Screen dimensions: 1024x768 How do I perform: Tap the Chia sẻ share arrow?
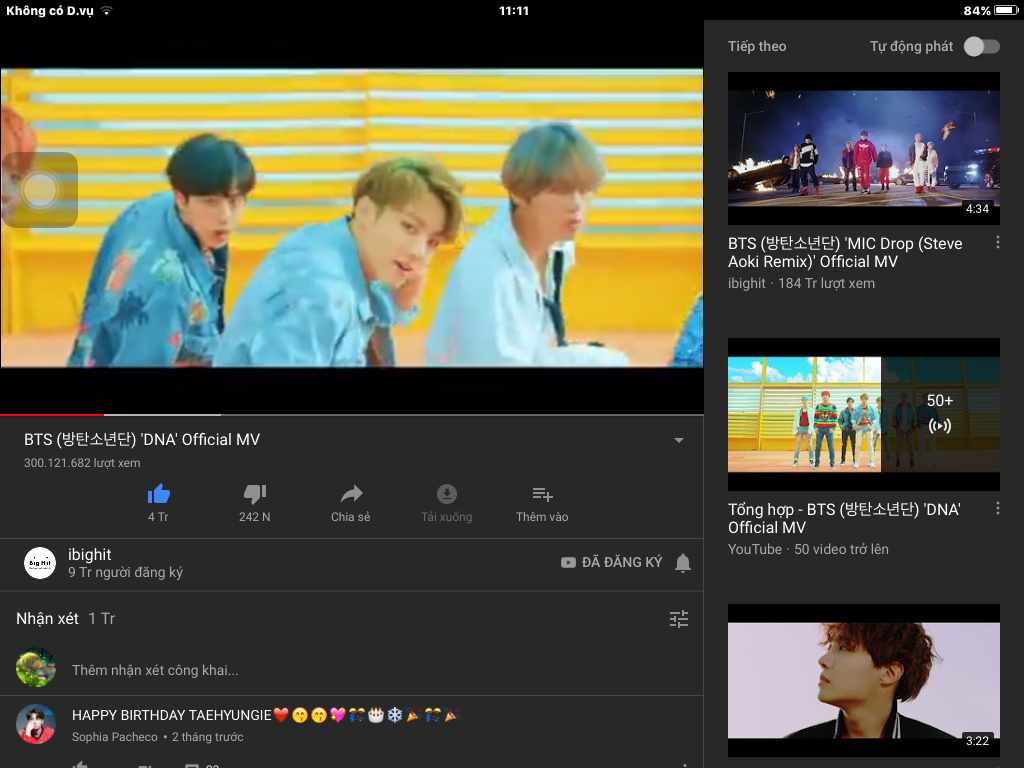(x=351, y=494)
